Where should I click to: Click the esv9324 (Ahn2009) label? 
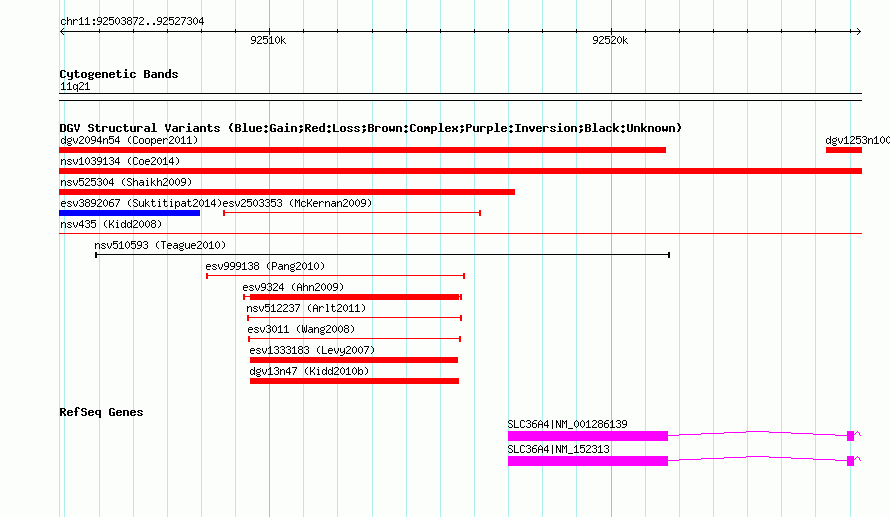click(x=293, y=287)
